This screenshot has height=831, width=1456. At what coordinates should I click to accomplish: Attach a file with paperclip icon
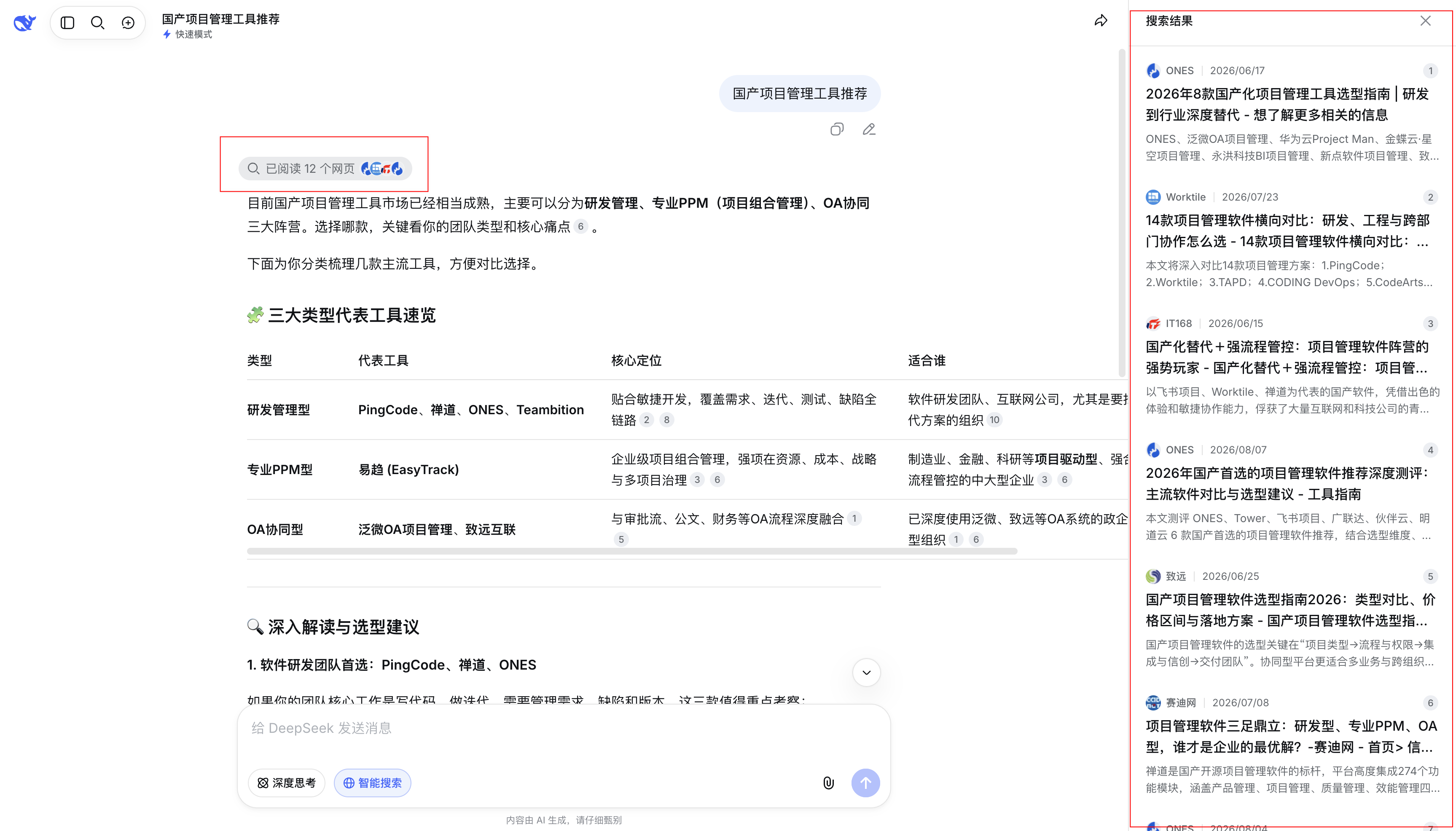coord(829,783)
